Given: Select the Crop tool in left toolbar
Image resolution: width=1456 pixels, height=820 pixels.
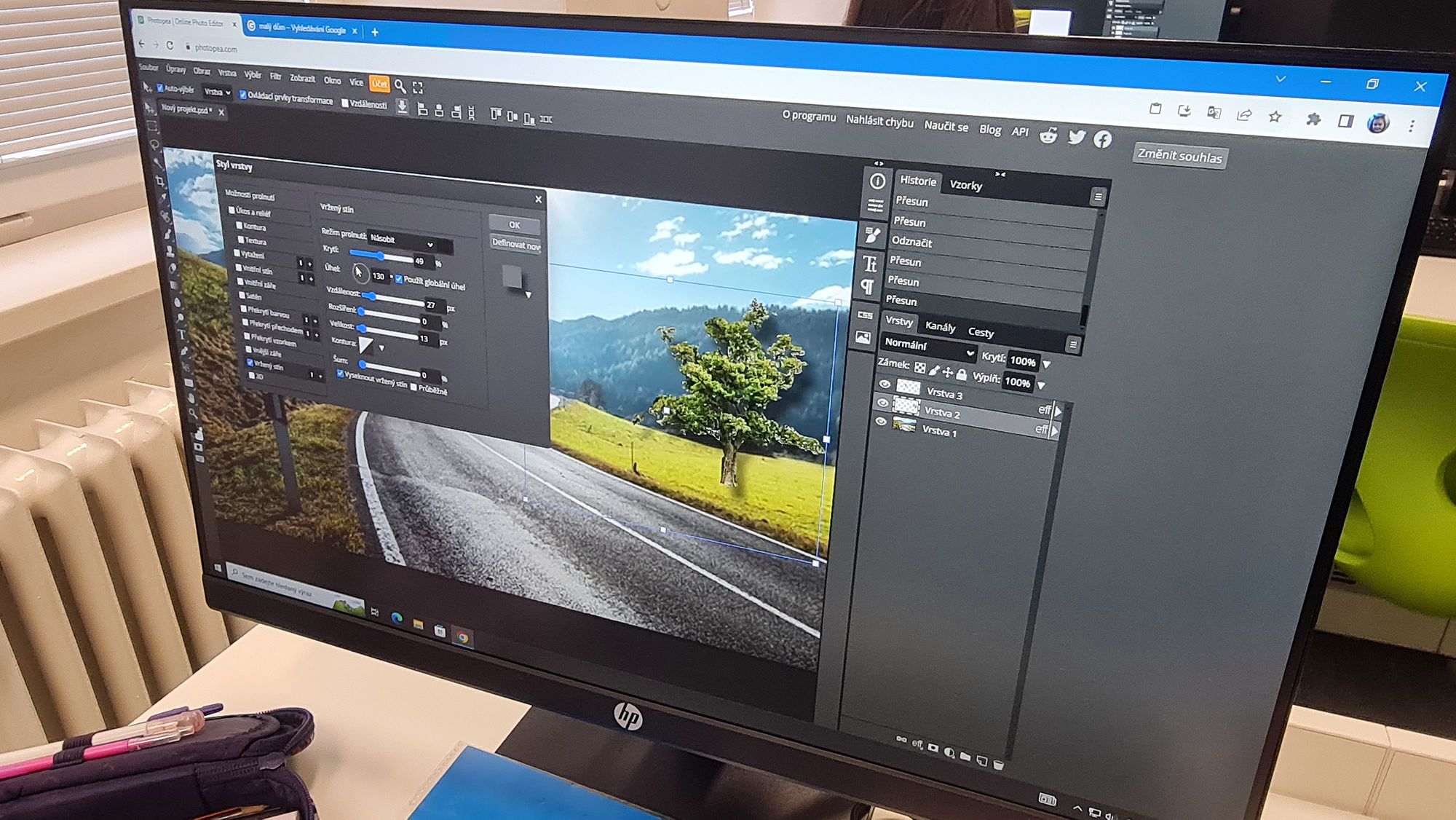Looking at the screenshot, I should 159,181.
